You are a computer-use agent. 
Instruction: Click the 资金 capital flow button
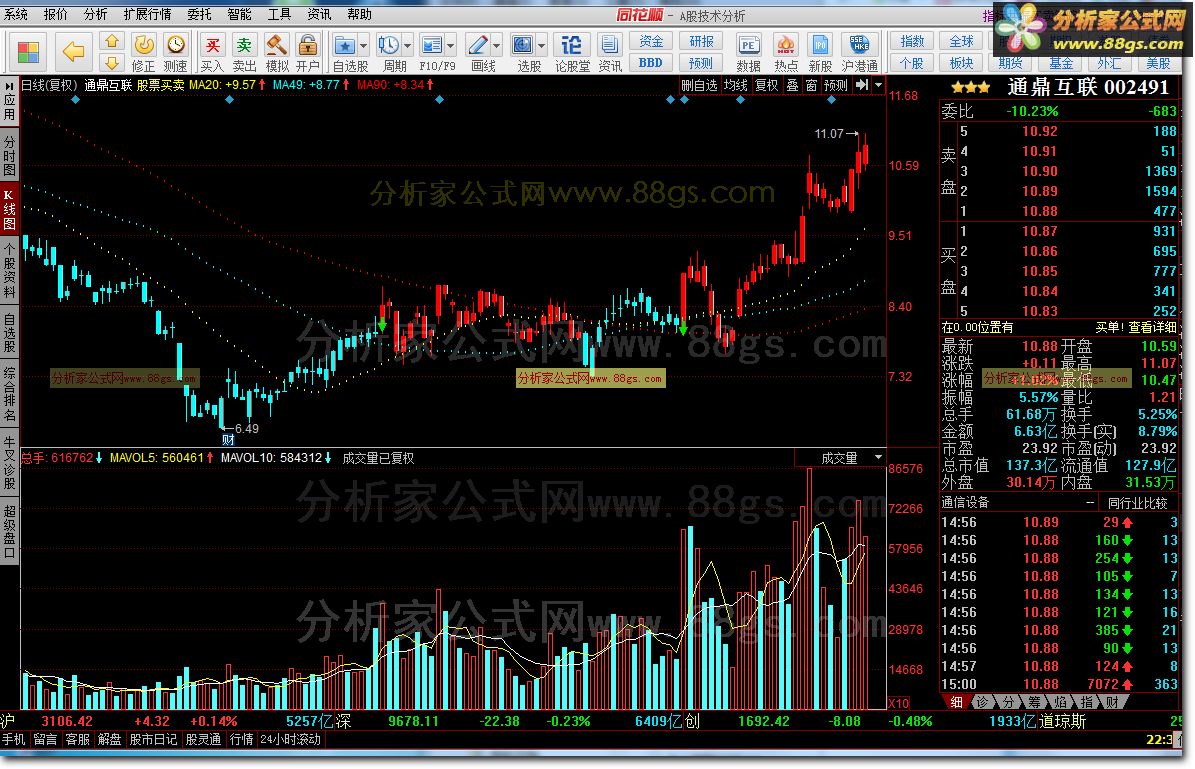click(x=651, y=42)
